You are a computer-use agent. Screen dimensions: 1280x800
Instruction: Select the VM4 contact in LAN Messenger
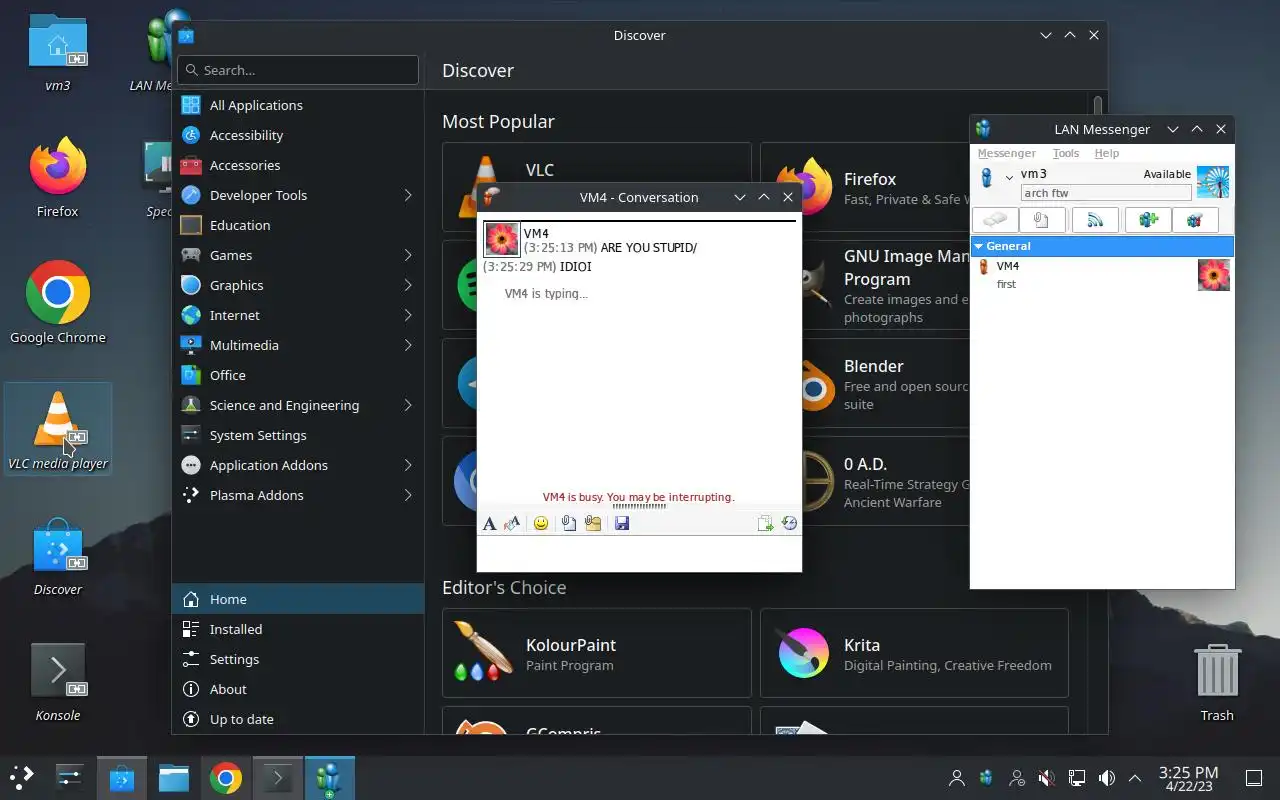(1102, 274)
